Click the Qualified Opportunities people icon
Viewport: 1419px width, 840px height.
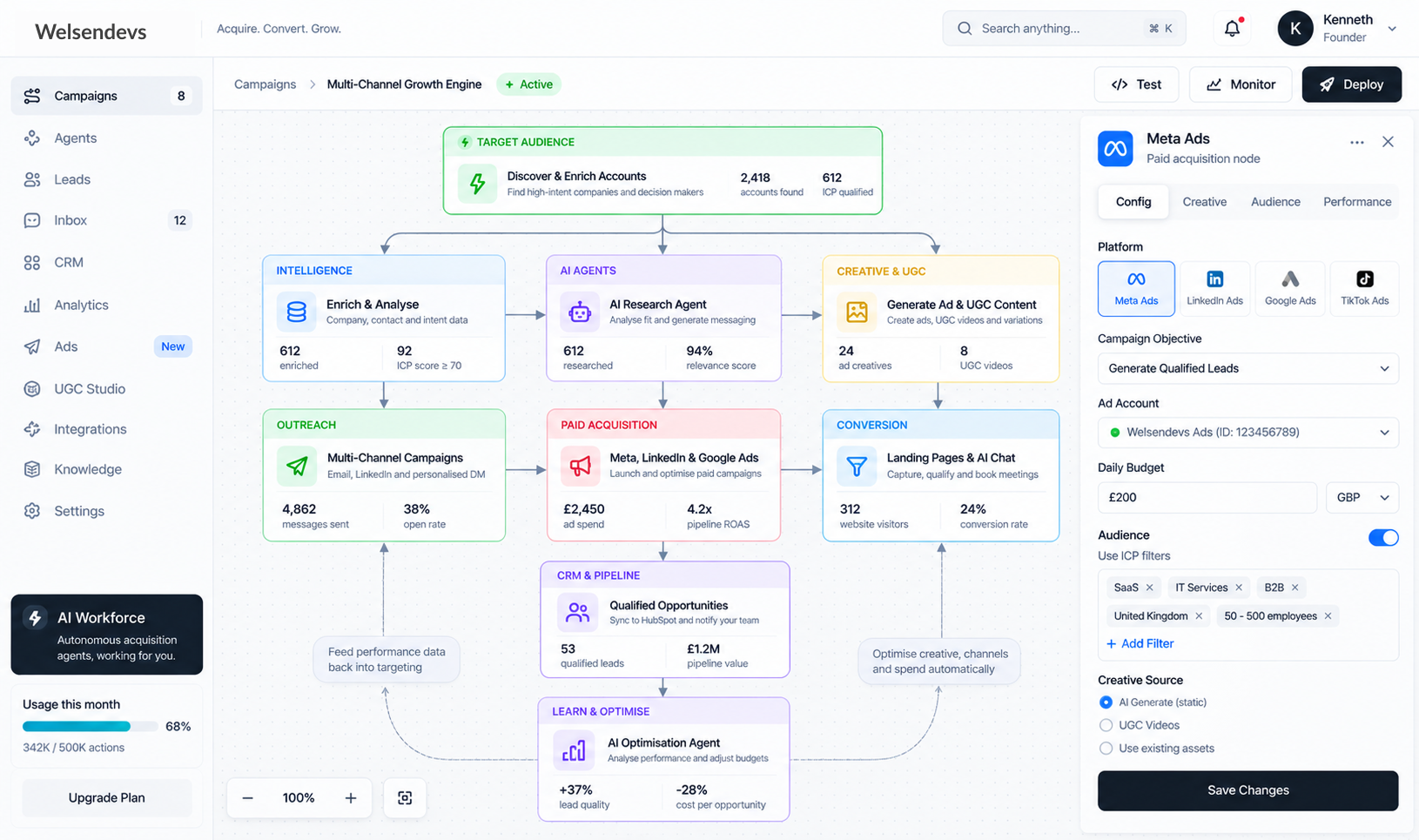[577, 613]
